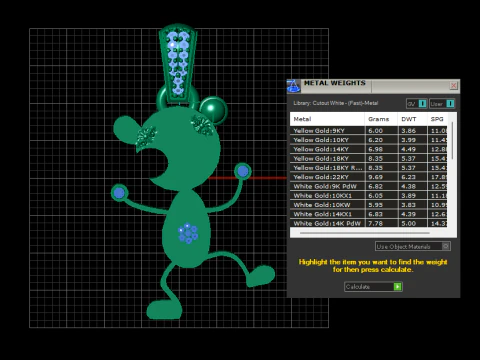Select the blue gem cluster on the figure's belly
Viewport: 480px width, 360px height.
point(188,233)
